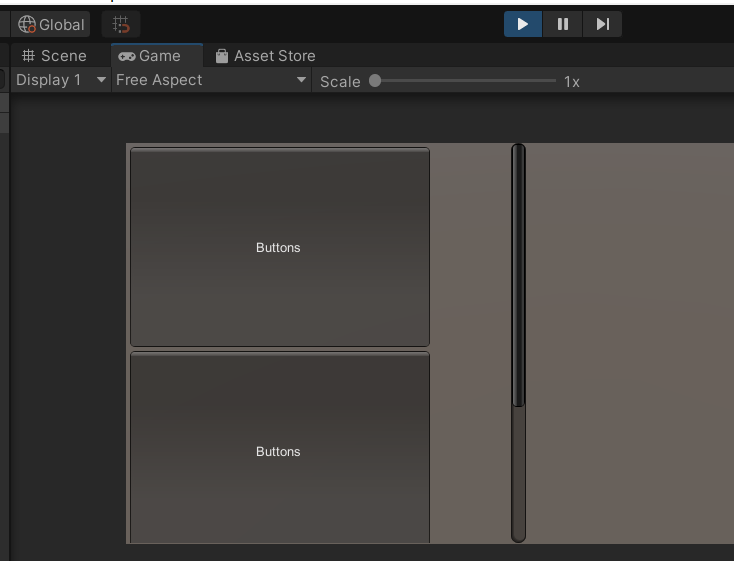The image size is (734, 561).
Task: Switch to the Scene tab
Action: coord(55,56)
